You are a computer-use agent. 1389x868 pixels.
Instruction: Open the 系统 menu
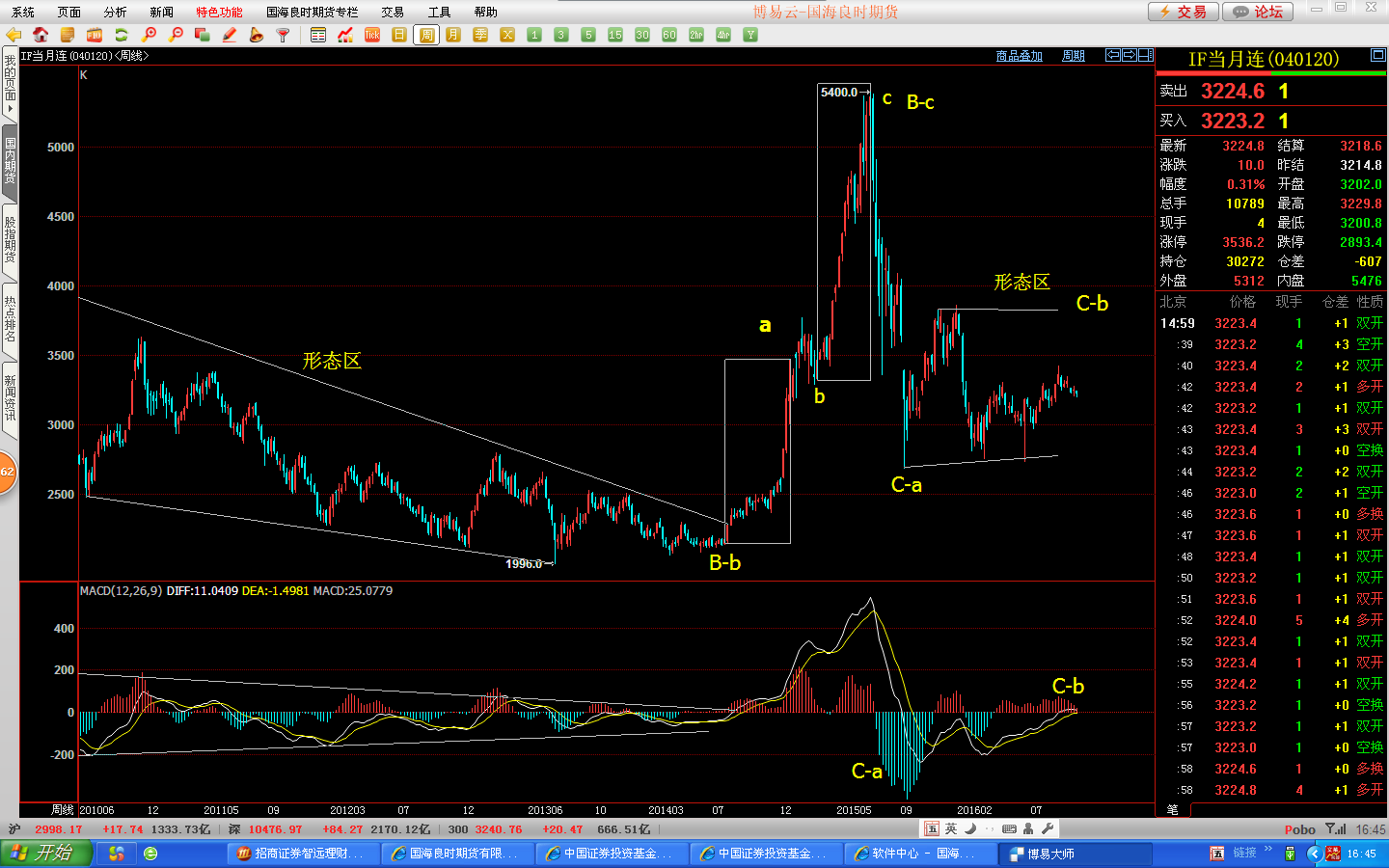[x=23, y=12]
